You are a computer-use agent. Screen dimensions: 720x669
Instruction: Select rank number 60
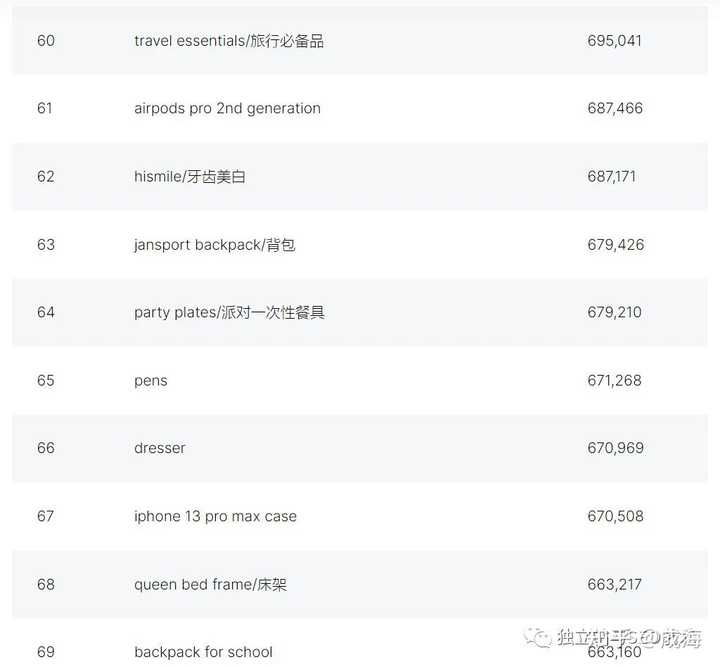(x=46, y=41)
